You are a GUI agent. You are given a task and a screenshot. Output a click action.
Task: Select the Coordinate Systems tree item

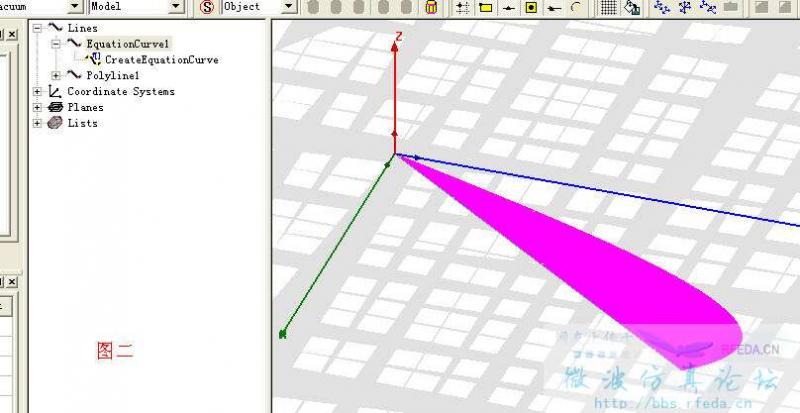point(121,91)
